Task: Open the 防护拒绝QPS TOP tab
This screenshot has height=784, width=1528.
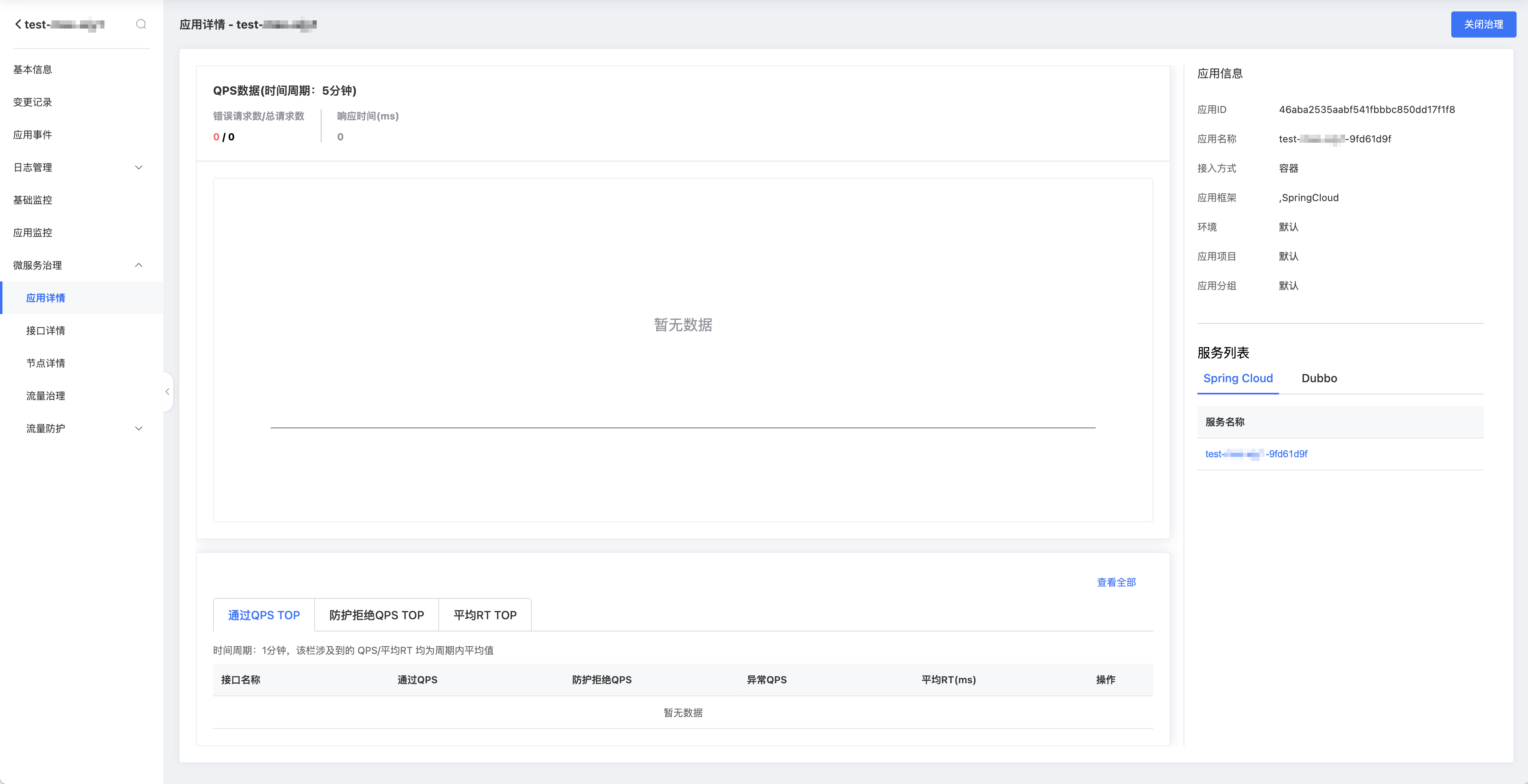Action: [x=376, y=615]
